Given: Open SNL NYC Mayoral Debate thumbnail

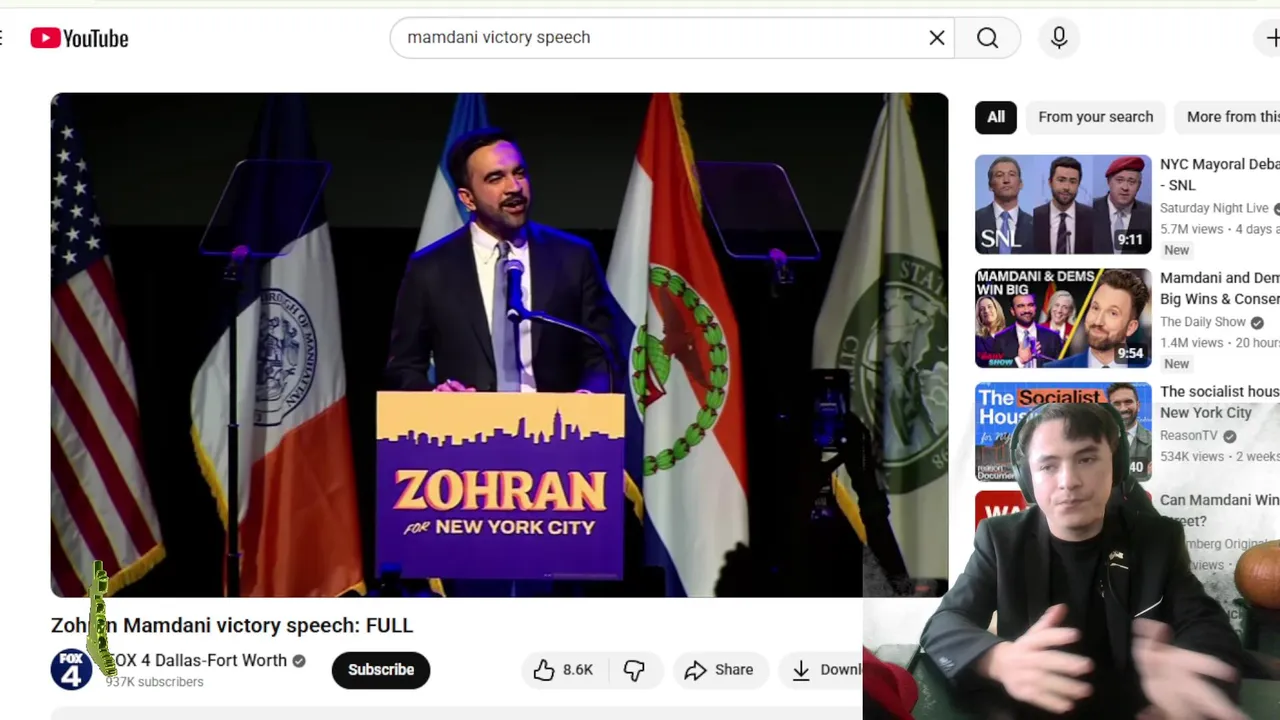Looking at the screenshot, I should (1063, 204).
